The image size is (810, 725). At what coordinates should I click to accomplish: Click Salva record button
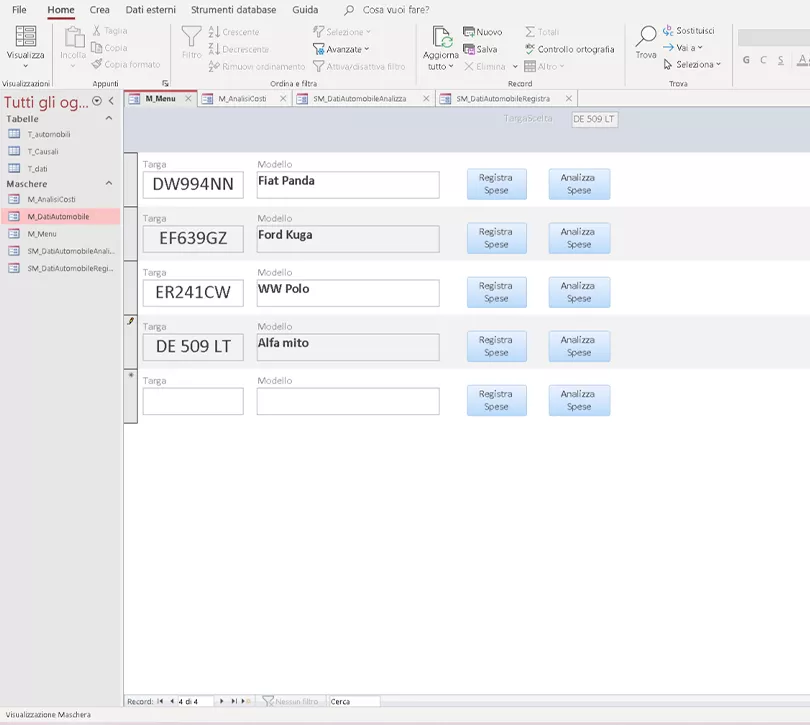coord(480,49)
